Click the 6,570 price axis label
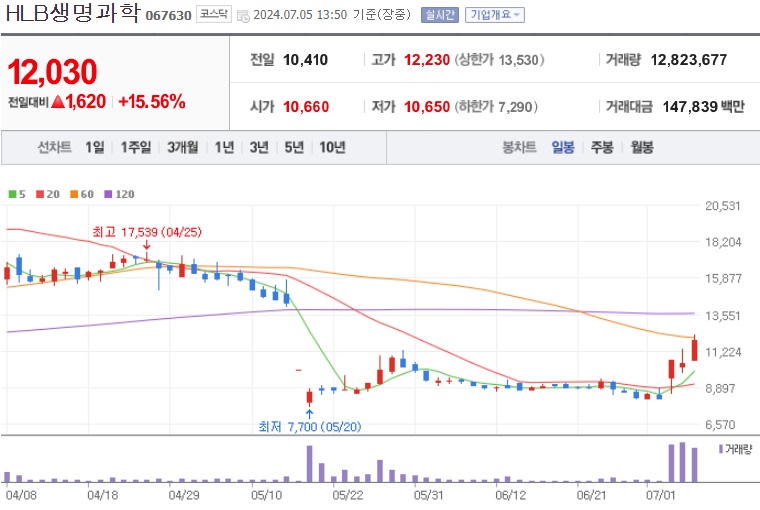Screen dimensions: 760x510 (720, 425)
